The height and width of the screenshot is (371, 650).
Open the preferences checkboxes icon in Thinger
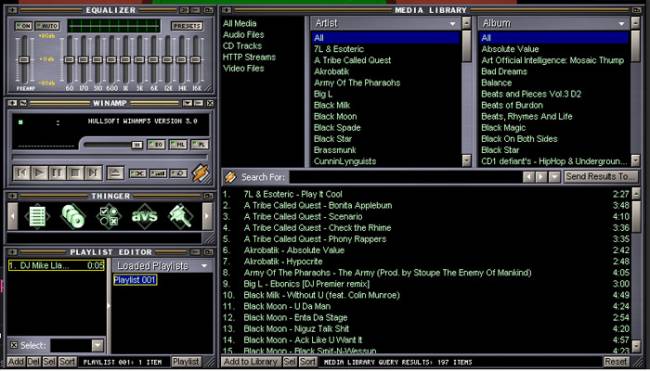pyautogui.click(x=109, y=216)
